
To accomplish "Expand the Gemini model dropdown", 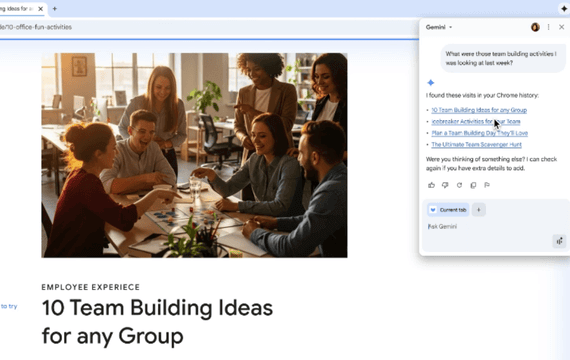I will click(439, 27).
